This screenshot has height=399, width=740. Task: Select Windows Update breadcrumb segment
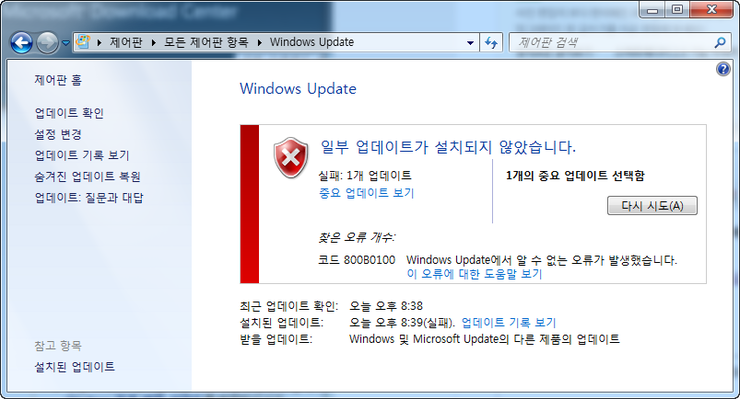[x=312, y=42]
